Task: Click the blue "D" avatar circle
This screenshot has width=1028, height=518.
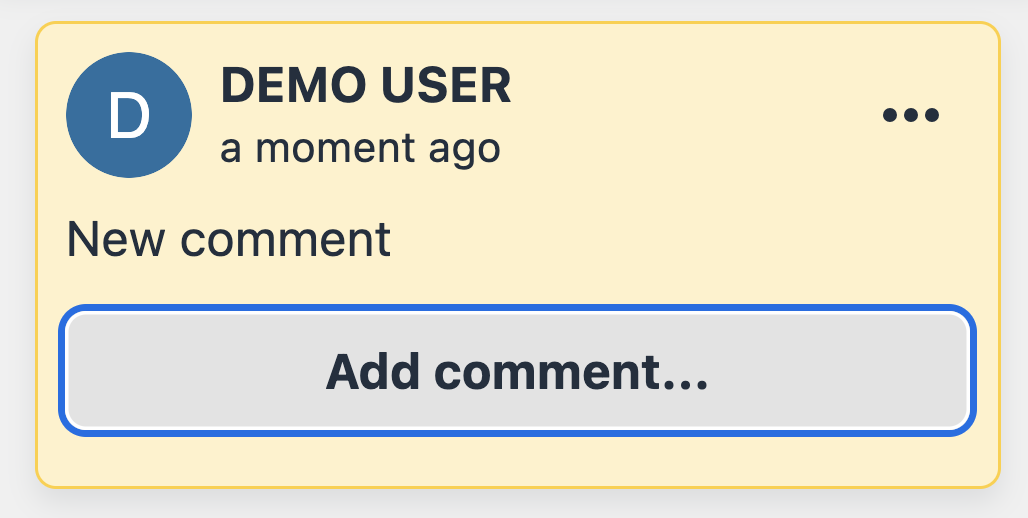Action: [129, 116]
